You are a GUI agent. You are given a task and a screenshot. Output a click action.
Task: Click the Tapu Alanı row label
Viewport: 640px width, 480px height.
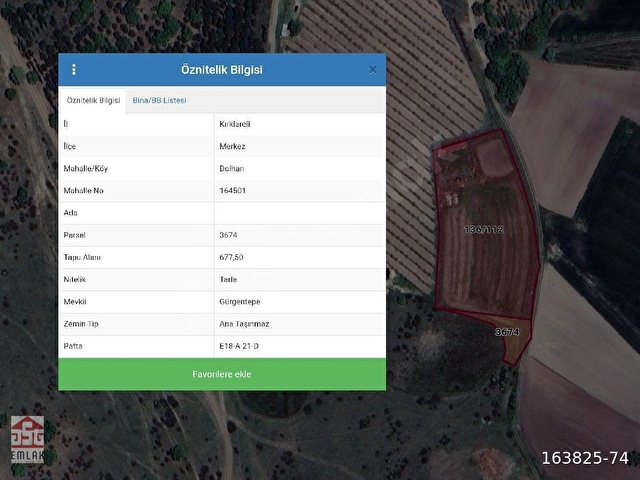click(x=82, y=257)
